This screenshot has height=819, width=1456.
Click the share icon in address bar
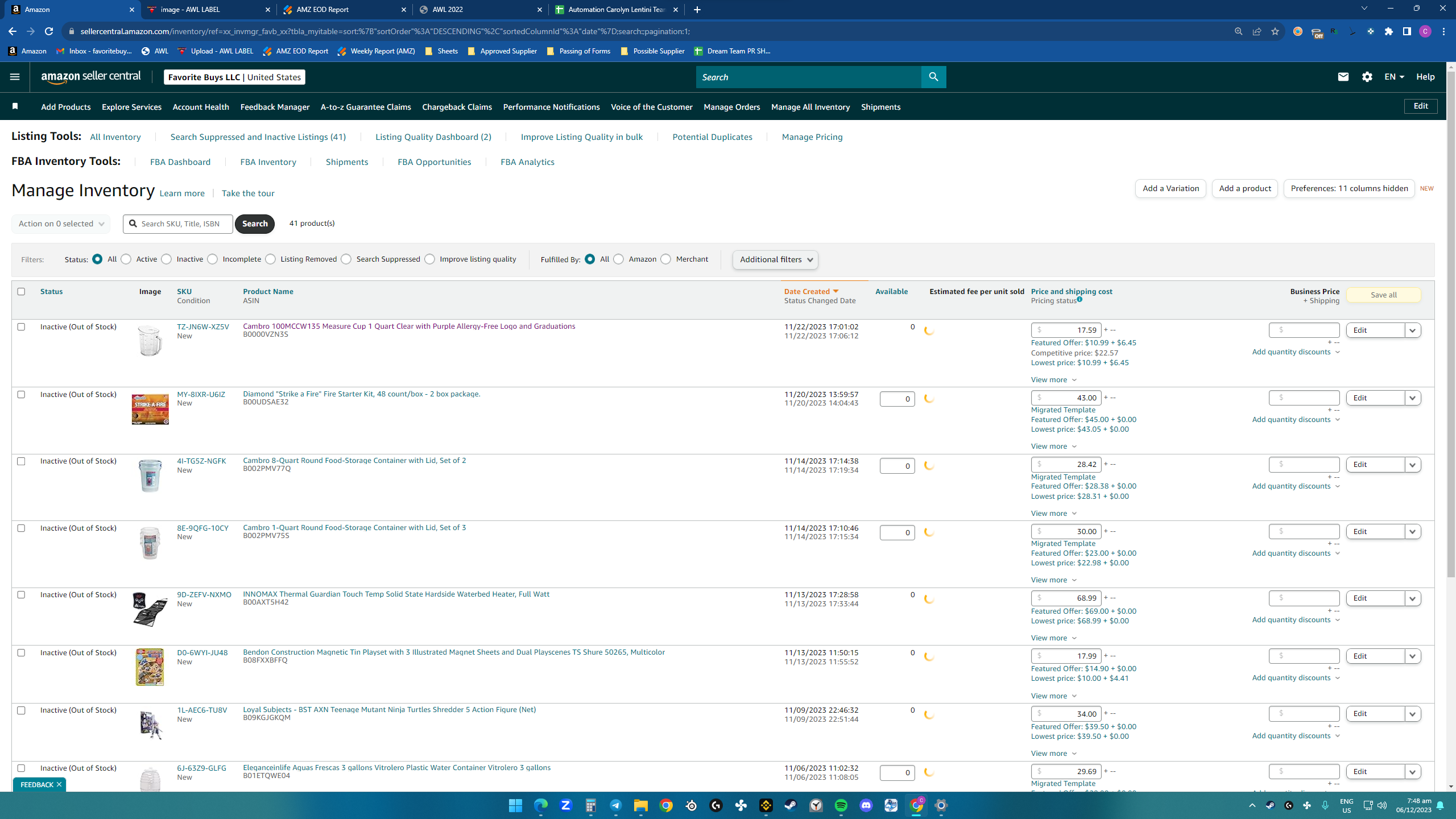tap(1257, 31)
